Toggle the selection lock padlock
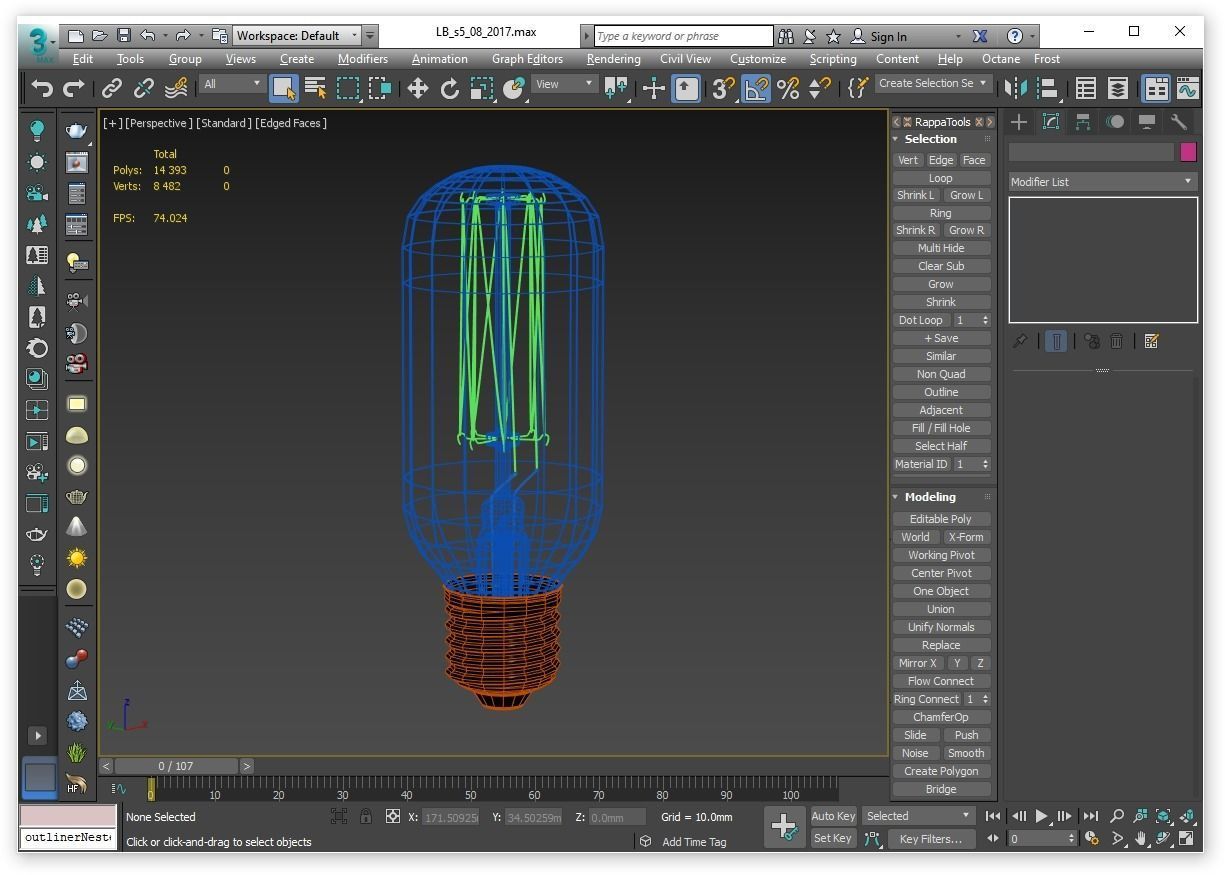This screenshot has height=875, width=1225. click(x=366, y=816)
